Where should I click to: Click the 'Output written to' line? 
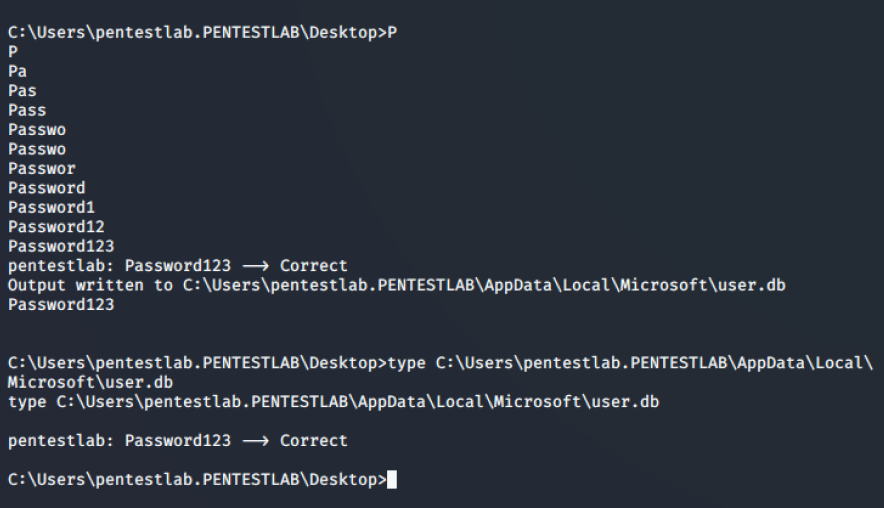396,285
